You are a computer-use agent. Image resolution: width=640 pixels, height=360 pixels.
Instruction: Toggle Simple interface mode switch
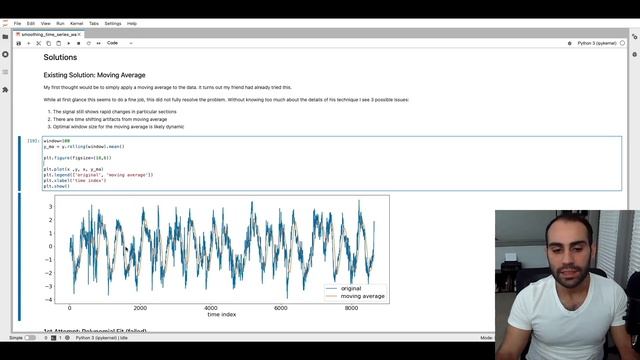click(x=30, y=338)
